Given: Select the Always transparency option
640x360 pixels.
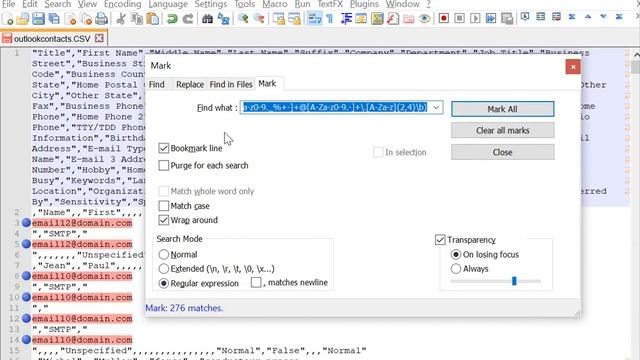Looking at the screenshot, I should (x=456, y=269).
